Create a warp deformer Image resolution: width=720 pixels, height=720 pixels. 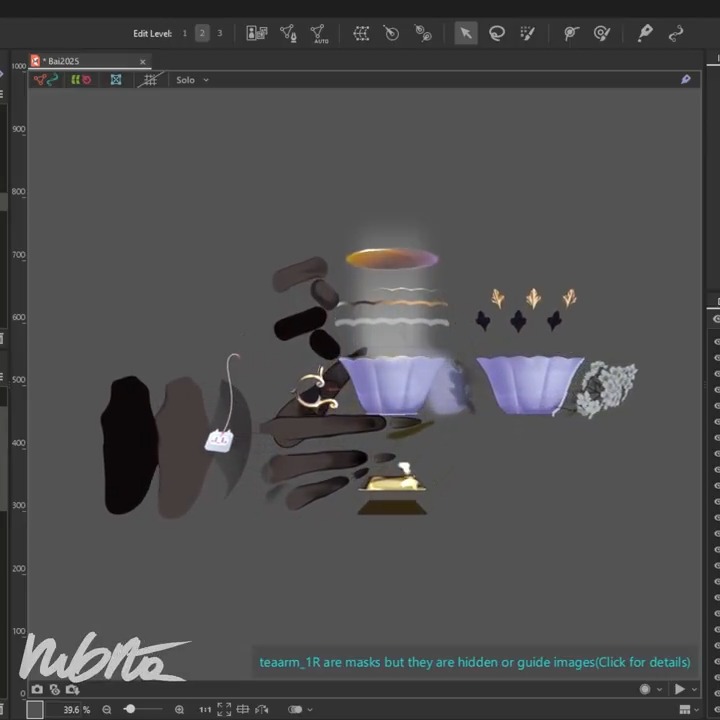click(x=361, y=33)
